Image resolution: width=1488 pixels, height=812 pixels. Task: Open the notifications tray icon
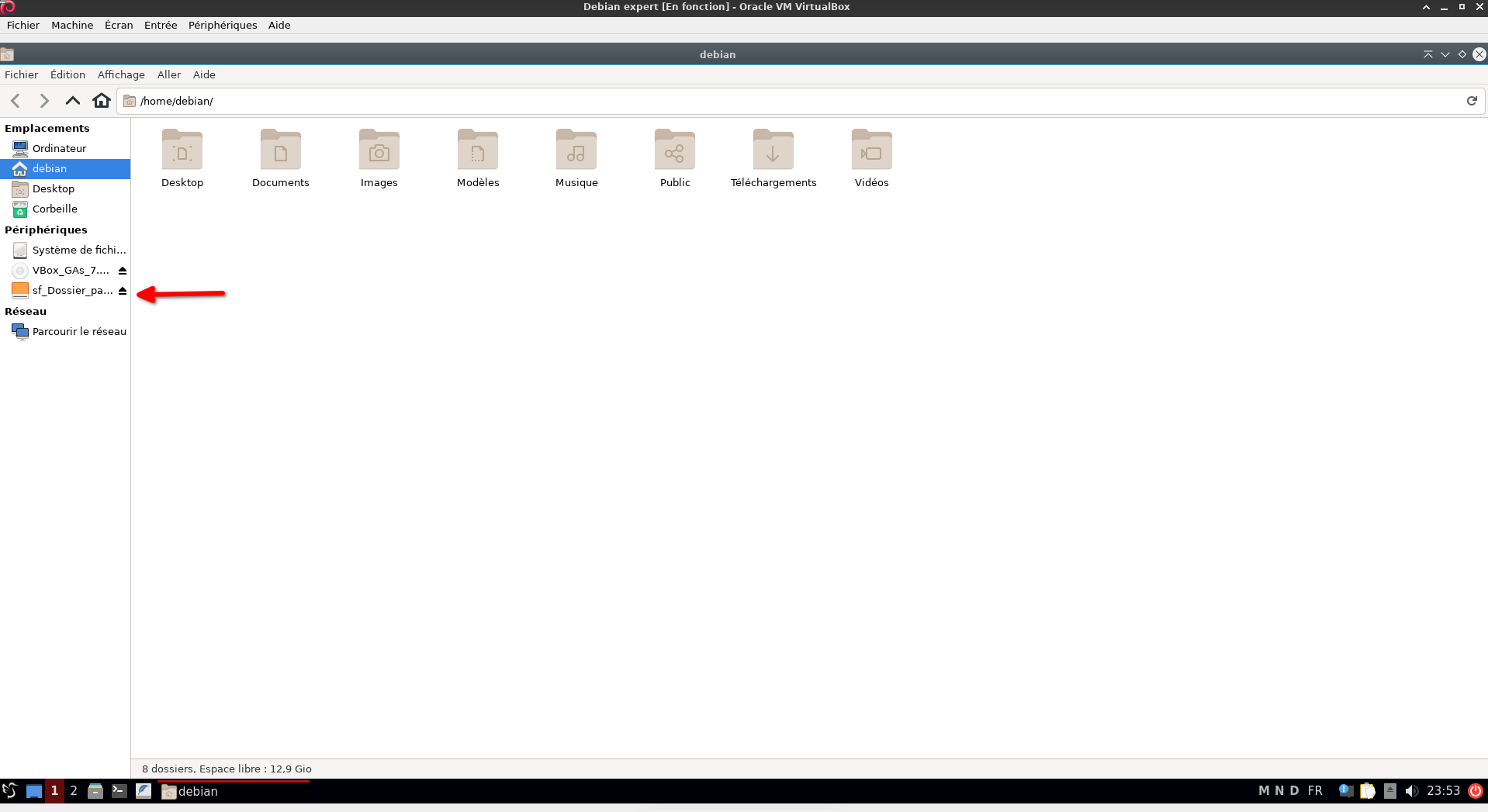click(1346, 791)
